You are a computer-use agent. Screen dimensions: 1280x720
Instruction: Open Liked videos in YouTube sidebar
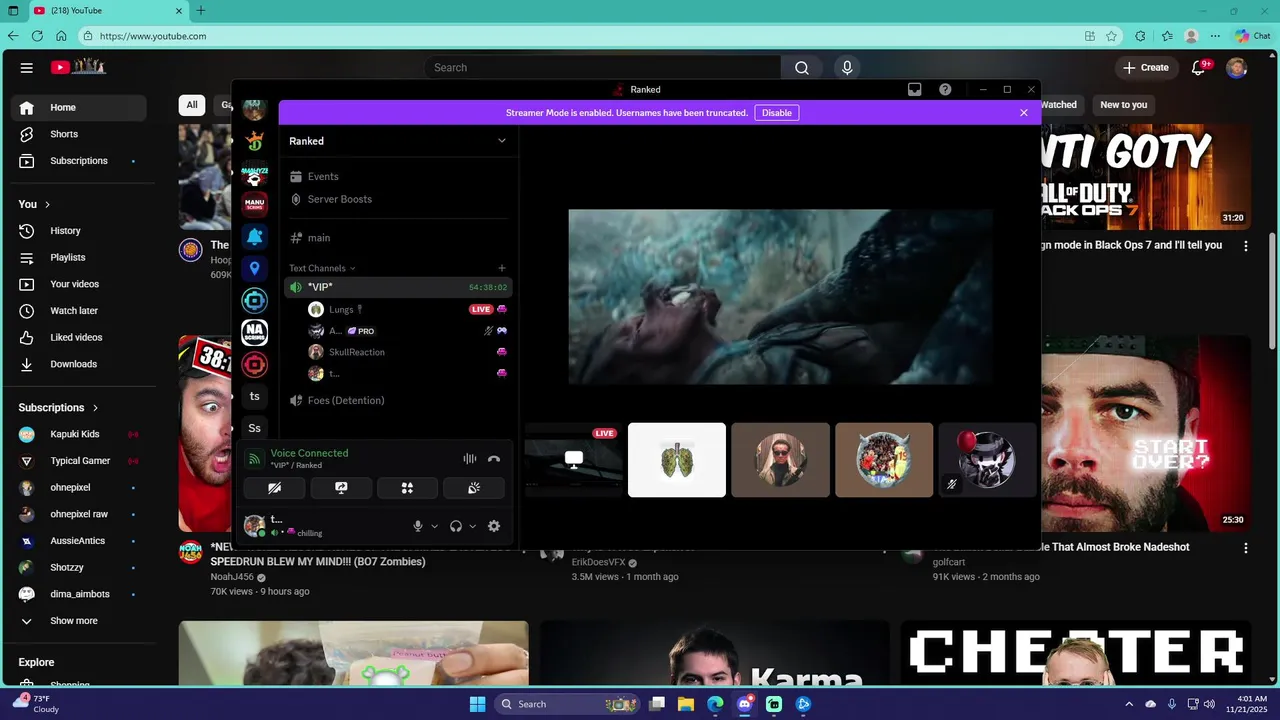pyautogui.click(x=79, y=338)
